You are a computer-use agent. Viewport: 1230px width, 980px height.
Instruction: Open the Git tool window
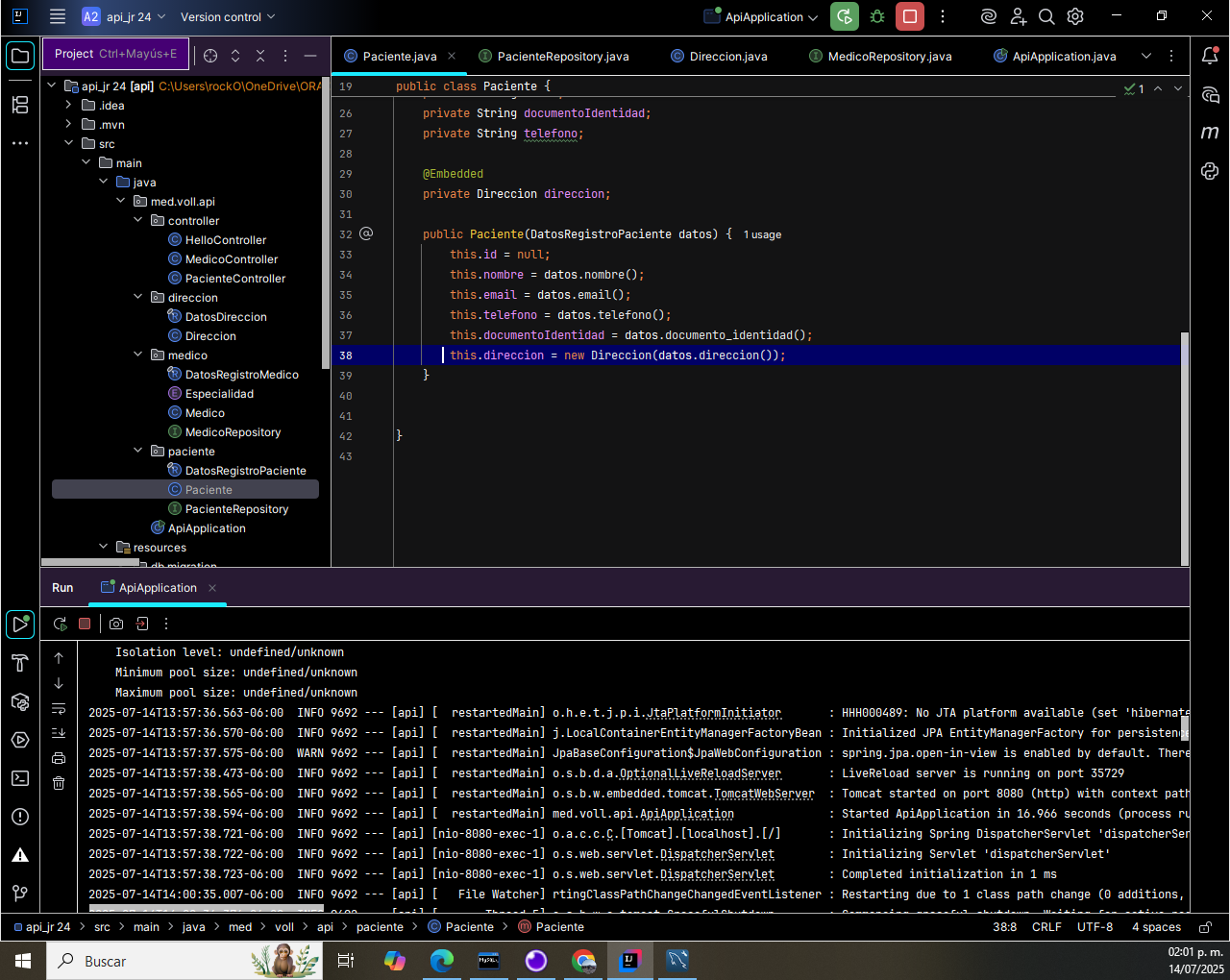tap(20, 894)
